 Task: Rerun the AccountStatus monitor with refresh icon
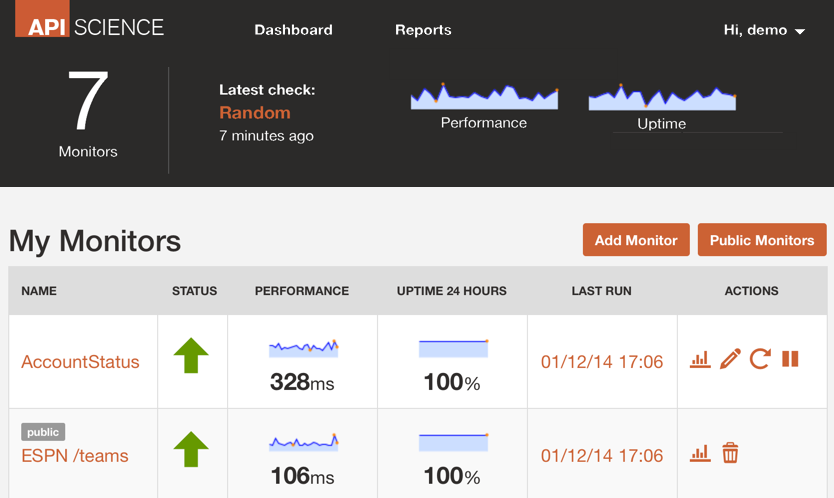coord(760,359)
